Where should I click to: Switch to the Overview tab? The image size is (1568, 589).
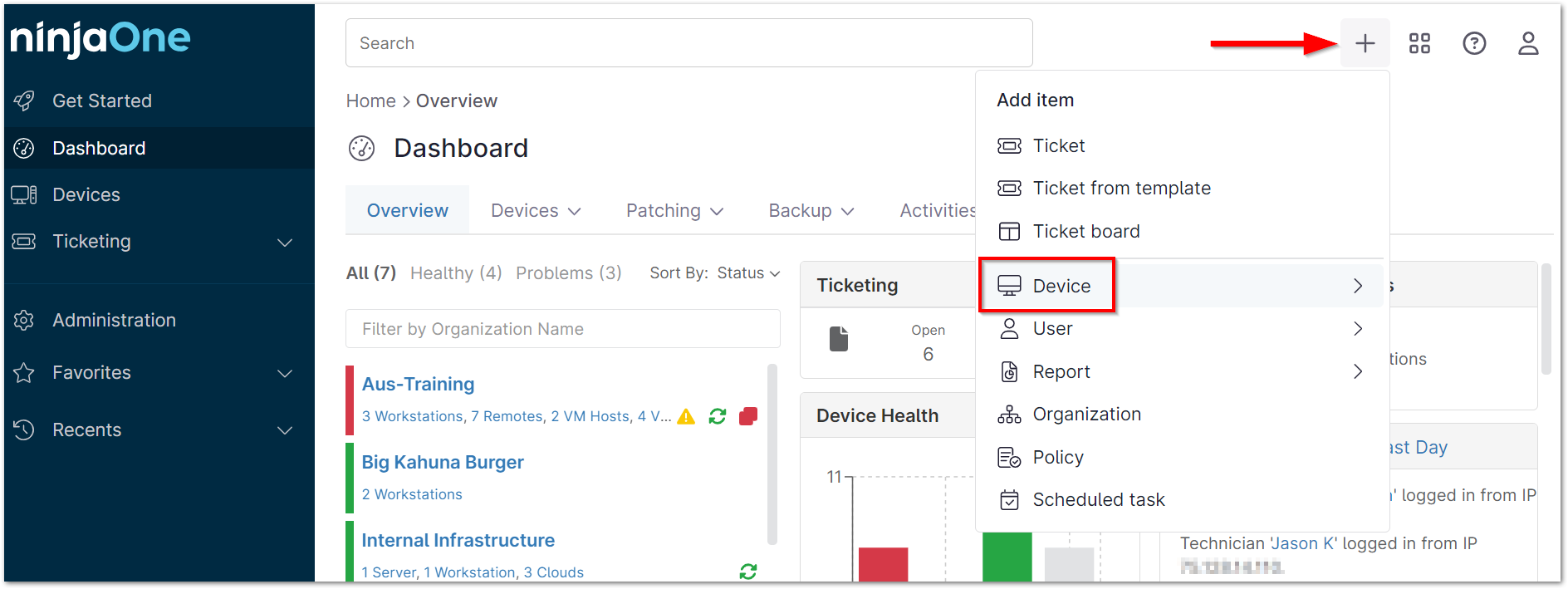407,211
